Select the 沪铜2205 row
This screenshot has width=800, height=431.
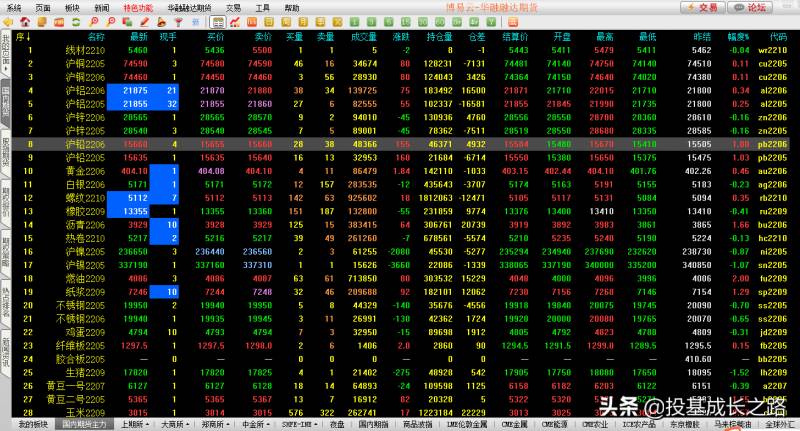(x=401, y=64)
